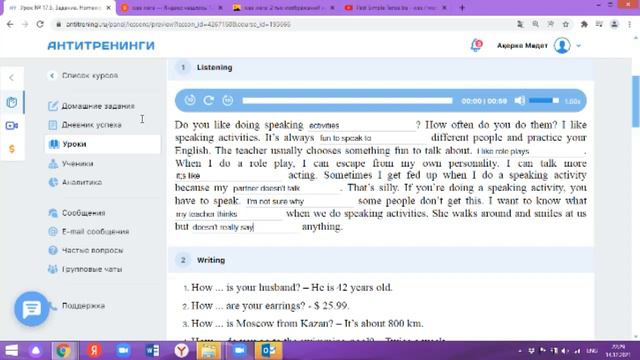Viewport: 640px width, 360px height.
Task: Open the blue chat bubble widget
Action: coord(31,309)
